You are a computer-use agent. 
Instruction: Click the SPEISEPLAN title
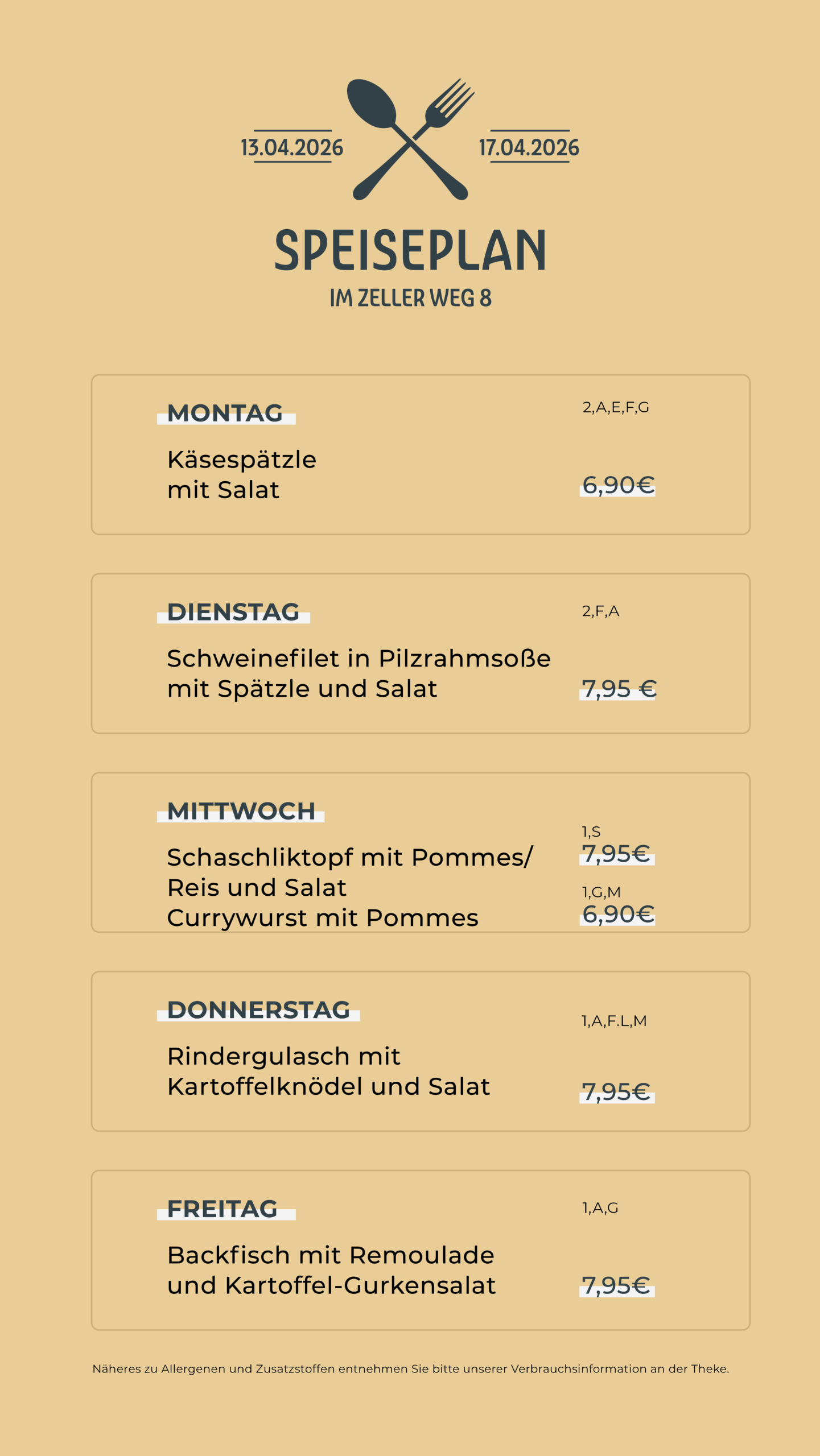click(x=410, y=250)
